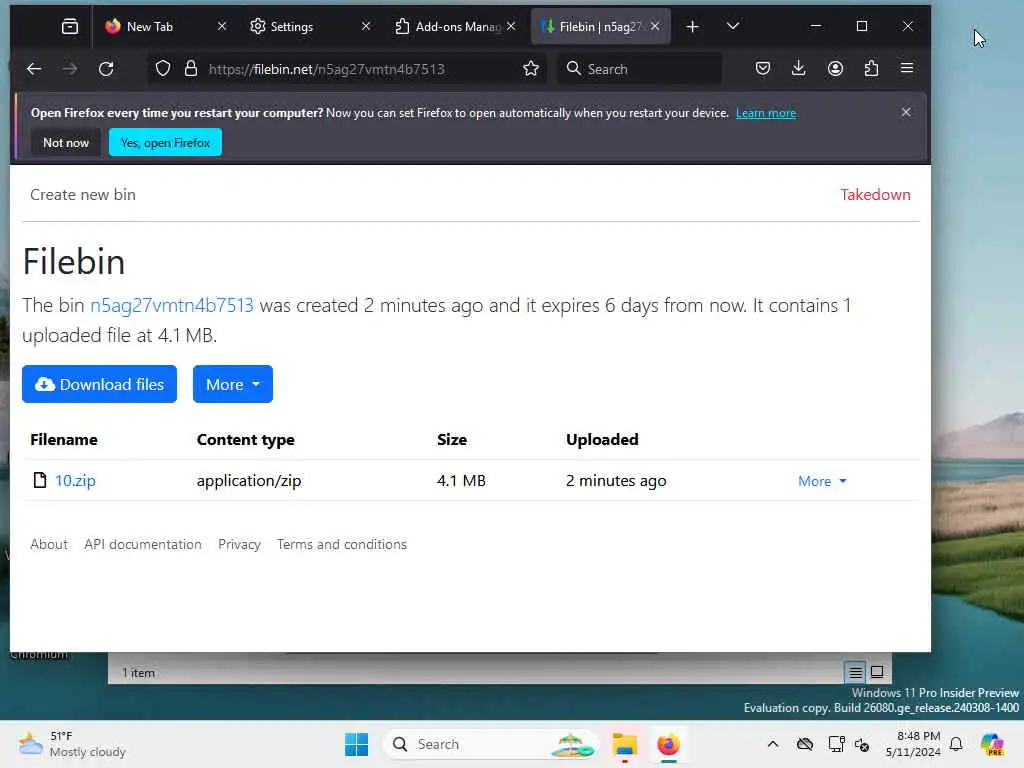This screenshot has height=768, width=1024.
Task: Close the Filebin tab
Action: 656,26
